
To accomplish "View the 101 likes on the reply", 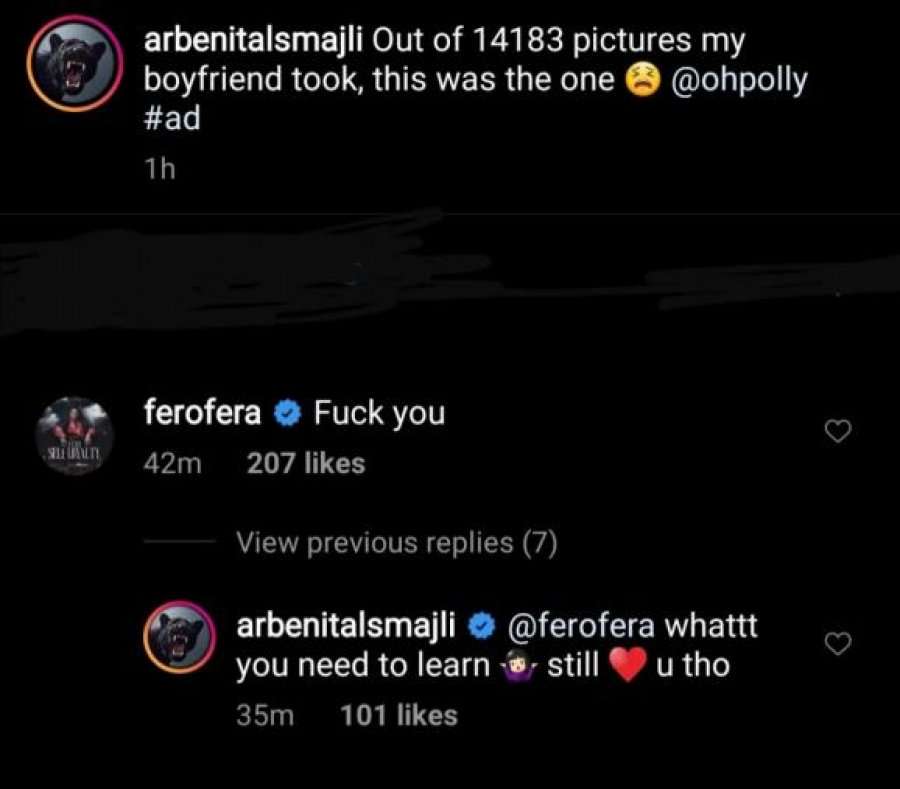I will click(x=399, y=716).
